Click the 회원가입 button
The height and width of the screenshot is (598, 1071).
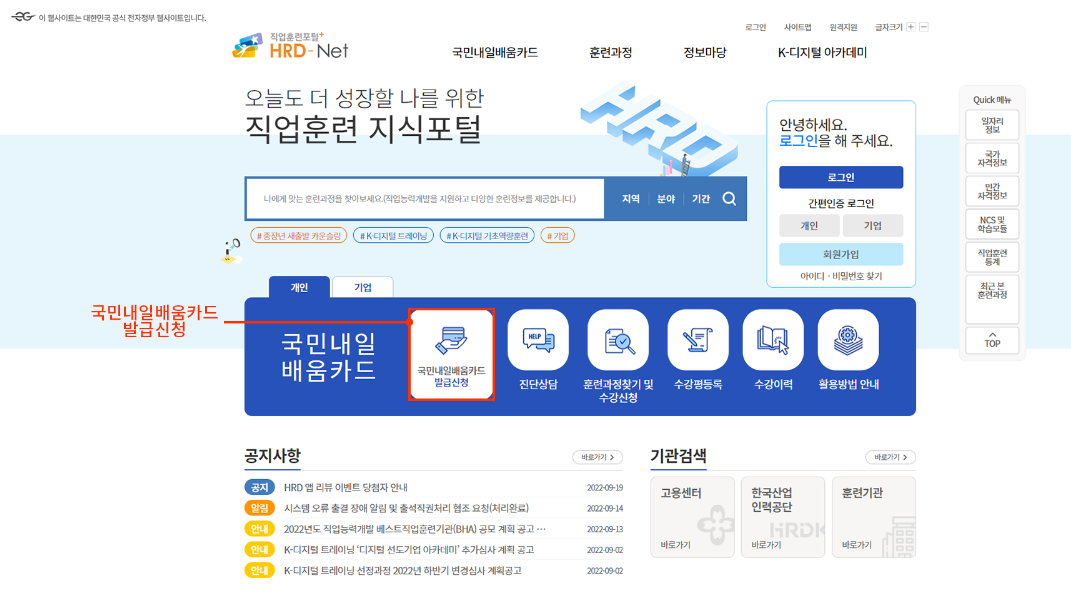tap(841, 254)
